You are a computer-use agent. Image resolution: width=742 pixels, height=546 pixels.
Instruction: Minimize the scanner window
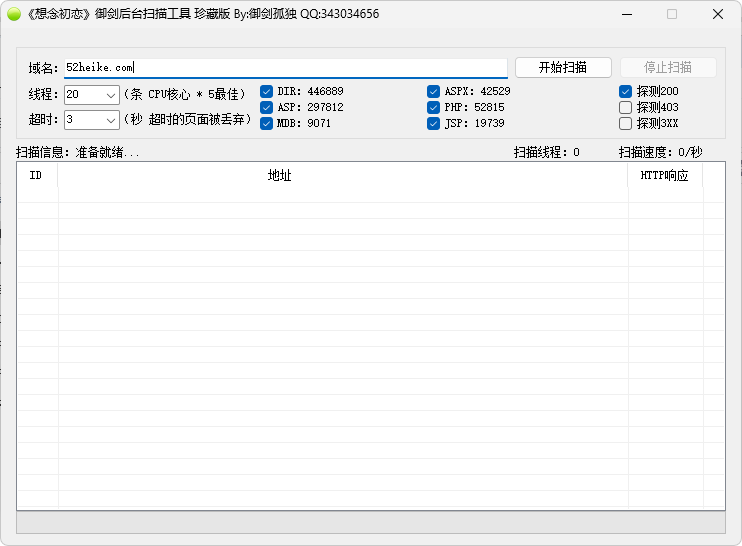point(627,14)
